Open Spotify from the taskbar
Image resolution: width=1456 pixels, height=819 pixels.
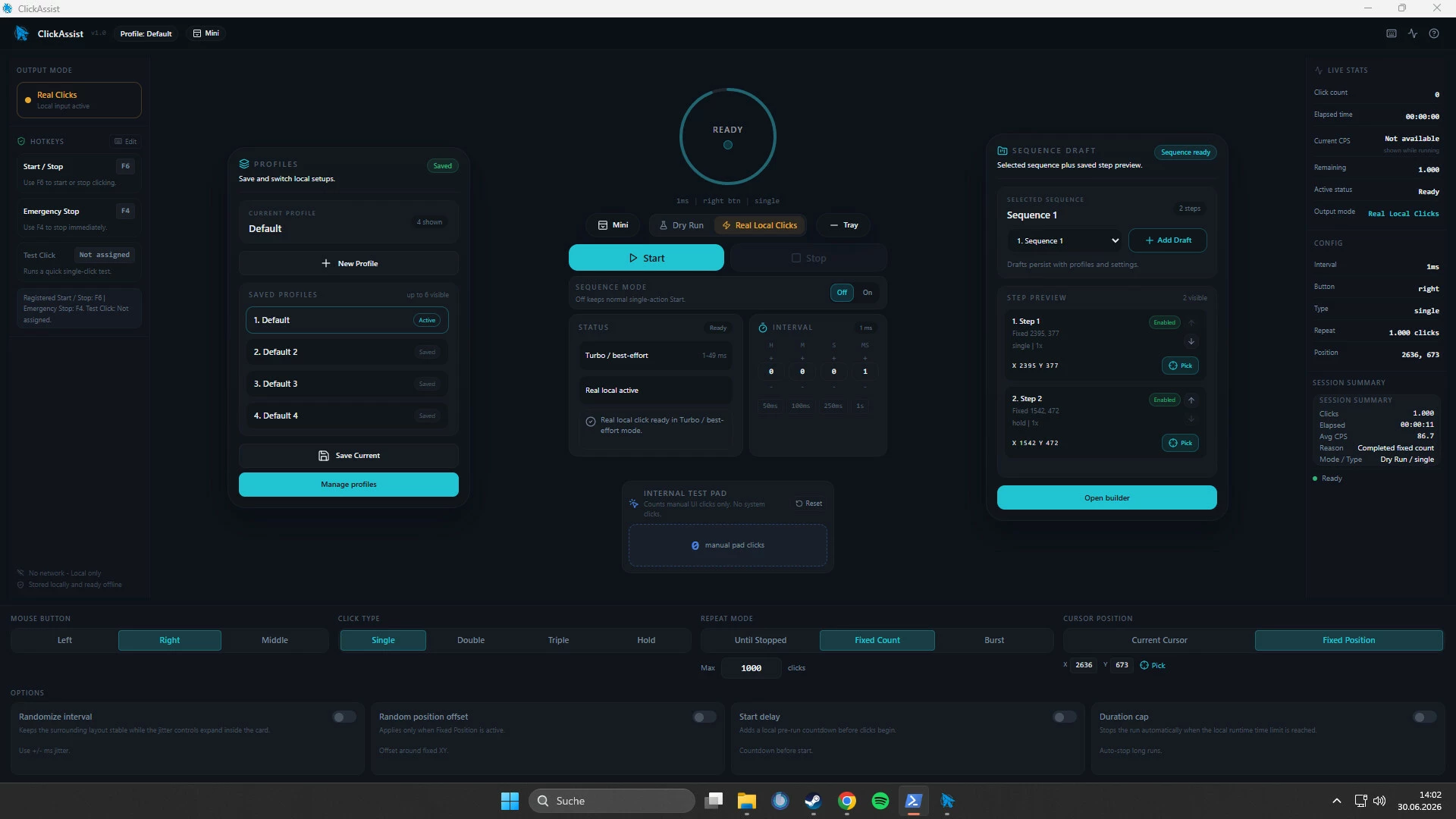[x=880, y=801]
